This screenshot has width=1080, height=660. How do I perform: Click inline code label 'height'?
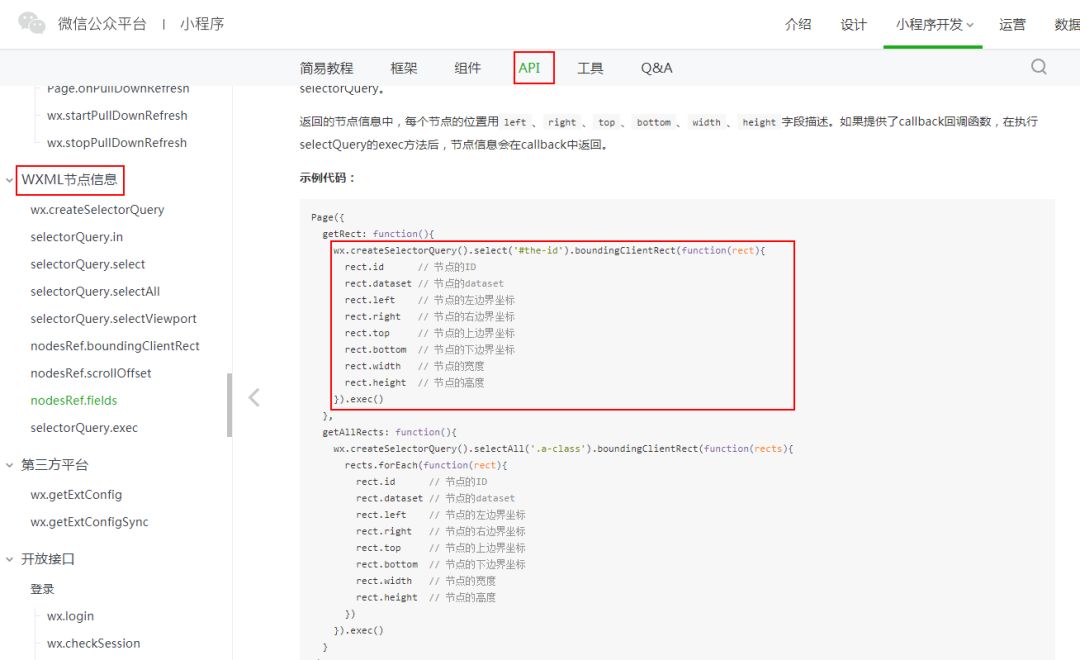(x=759, y=122)
